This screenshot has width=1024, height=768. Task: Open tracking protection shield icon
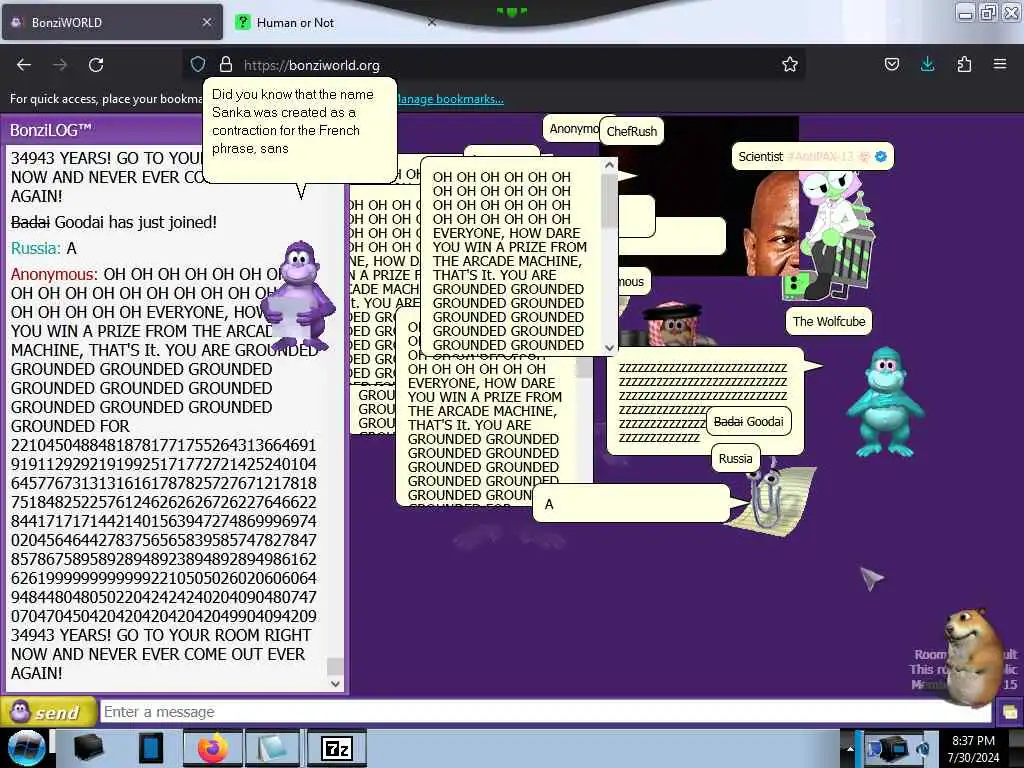click(x=198, y=64)
